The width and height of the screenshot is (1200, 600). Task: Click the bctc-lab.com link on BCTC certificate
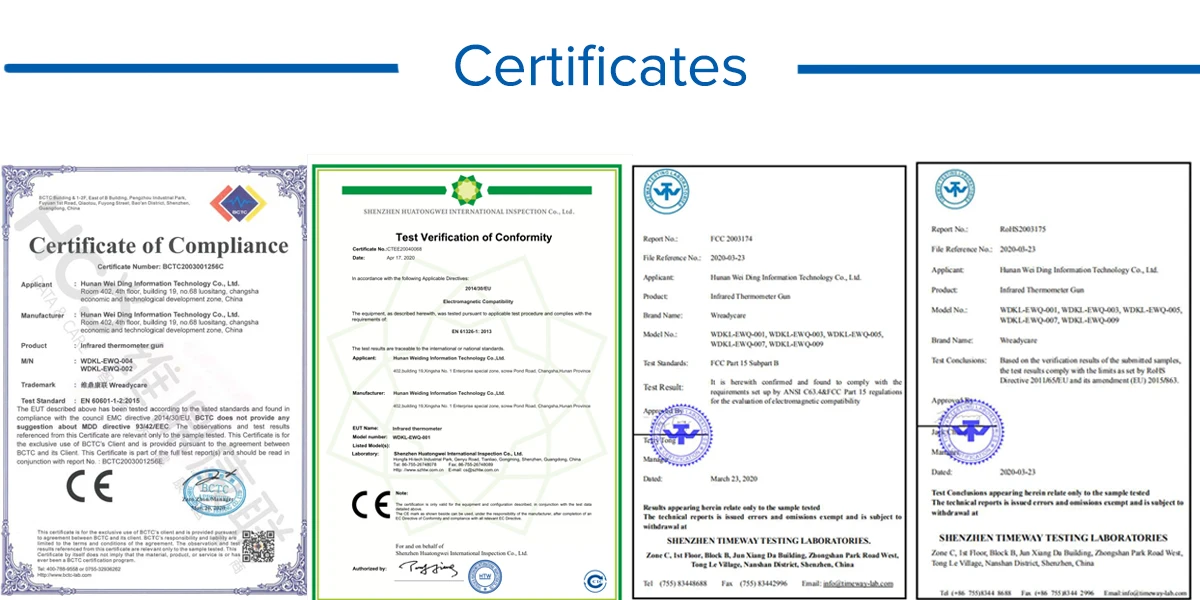point(64,575)
